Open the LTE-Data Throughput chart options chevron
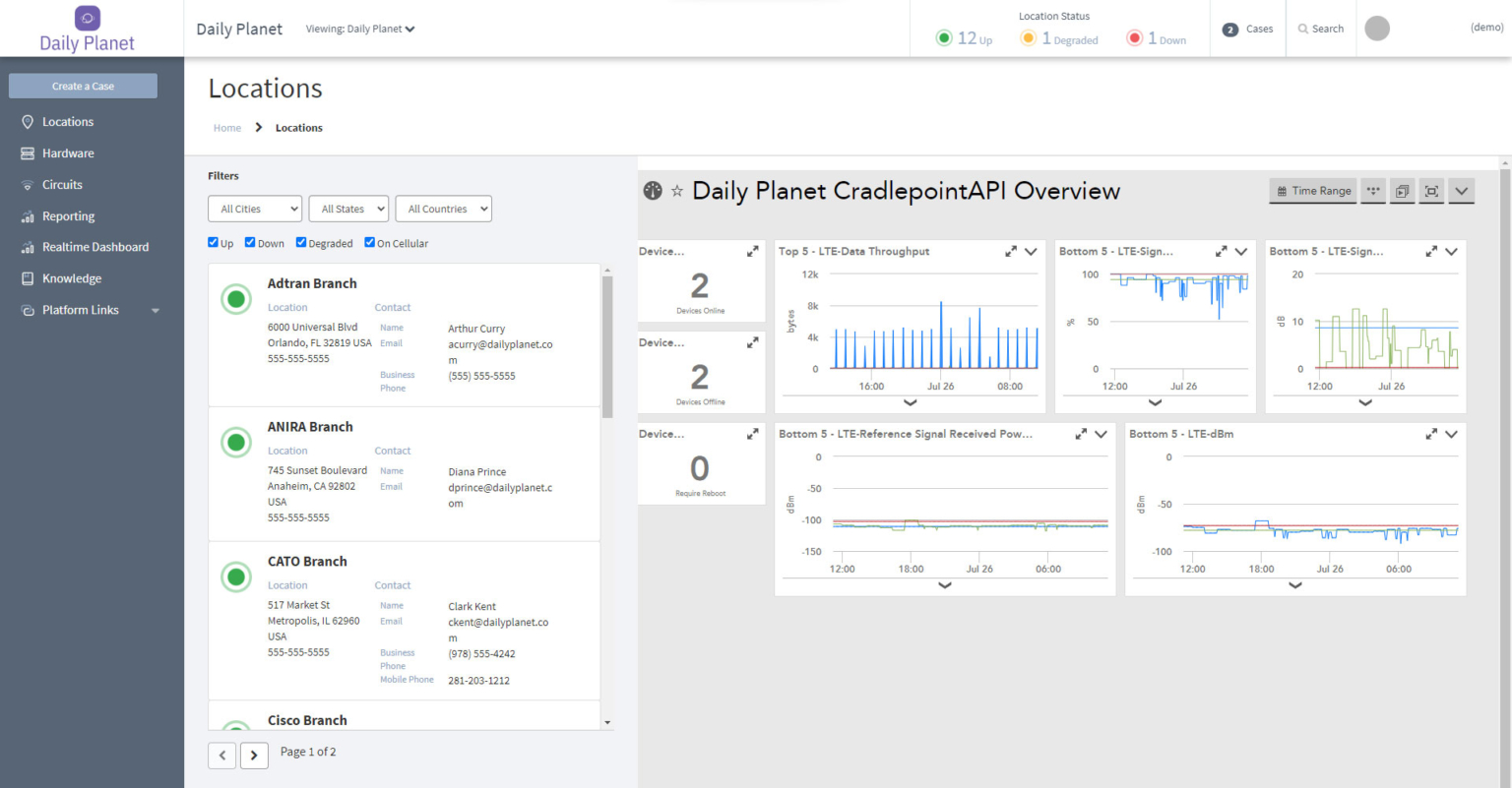 (x=1031, y=252)
